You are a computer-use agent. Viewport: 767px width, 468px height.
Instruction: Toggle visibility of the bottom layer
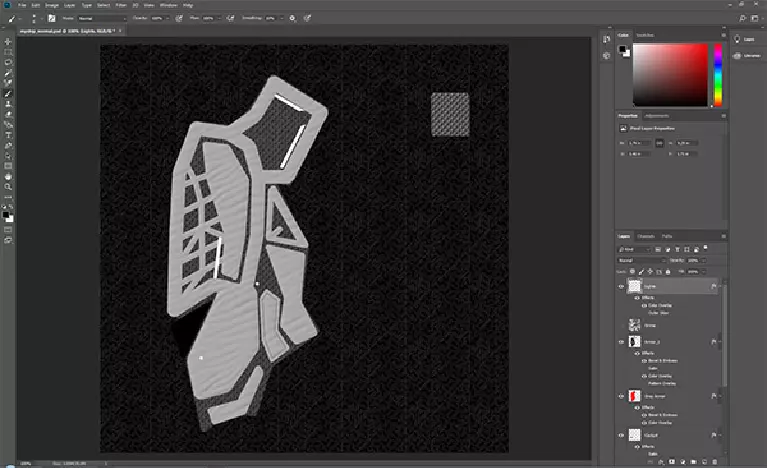pyautogui.click(x=621, y=436)
